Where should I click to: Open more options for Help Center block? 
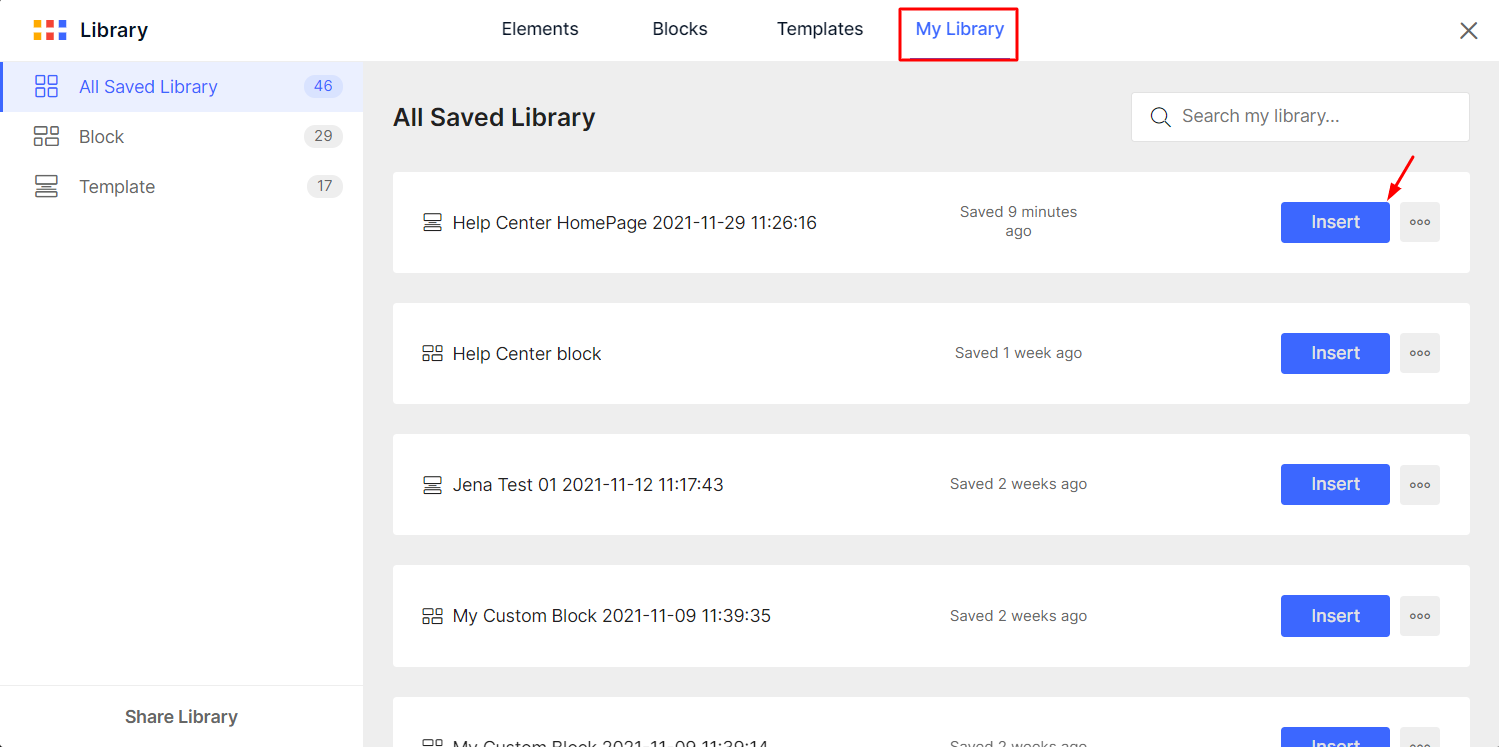(1420, 353)
